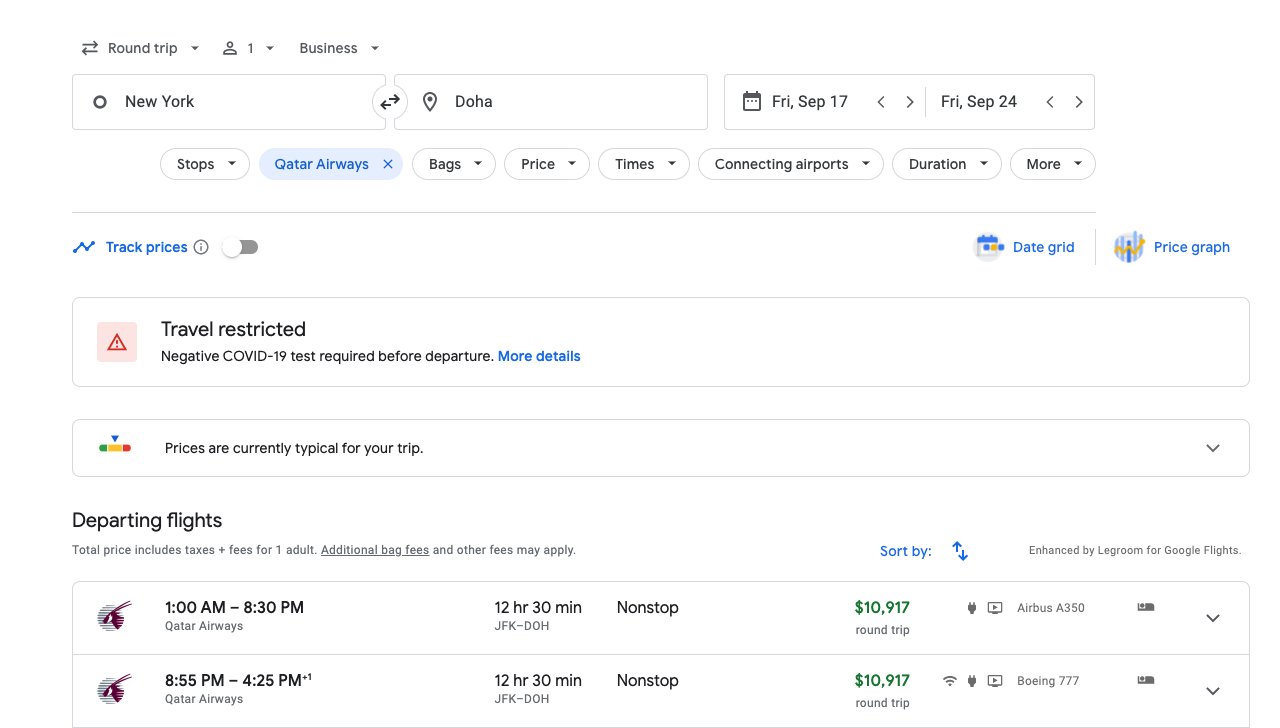Viewport: 1280px width, 728px height.
Task: Click the price level indicator icon
Action: point(115,446)
